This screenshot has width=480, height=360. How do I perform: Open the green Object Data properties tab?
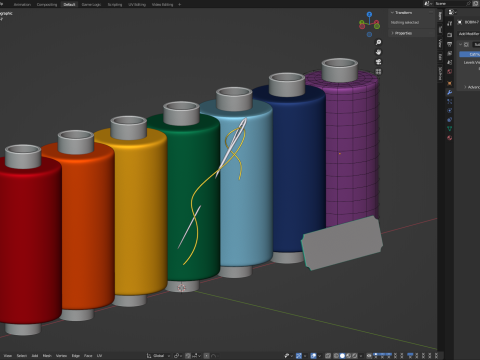pos(449,128)
